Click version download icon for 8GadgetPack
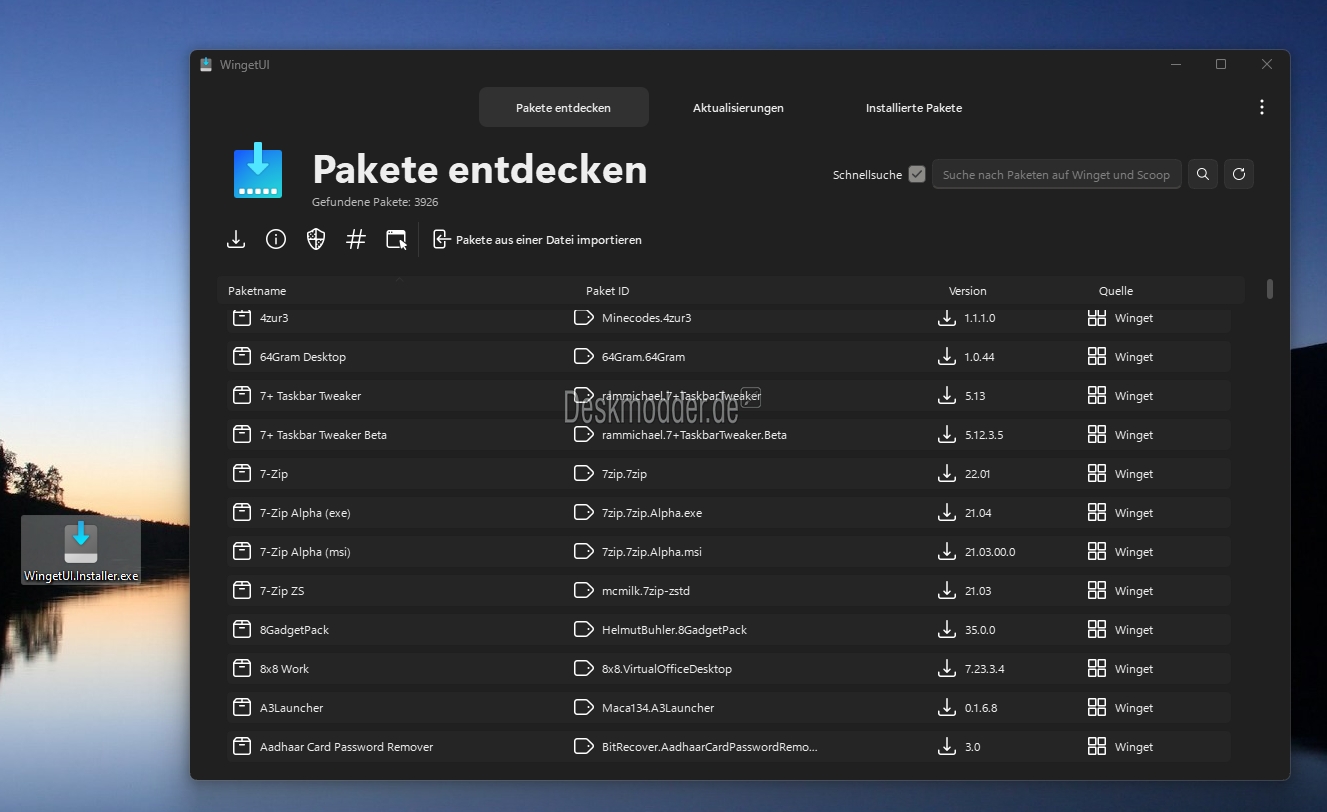 [x=947, y=629]
